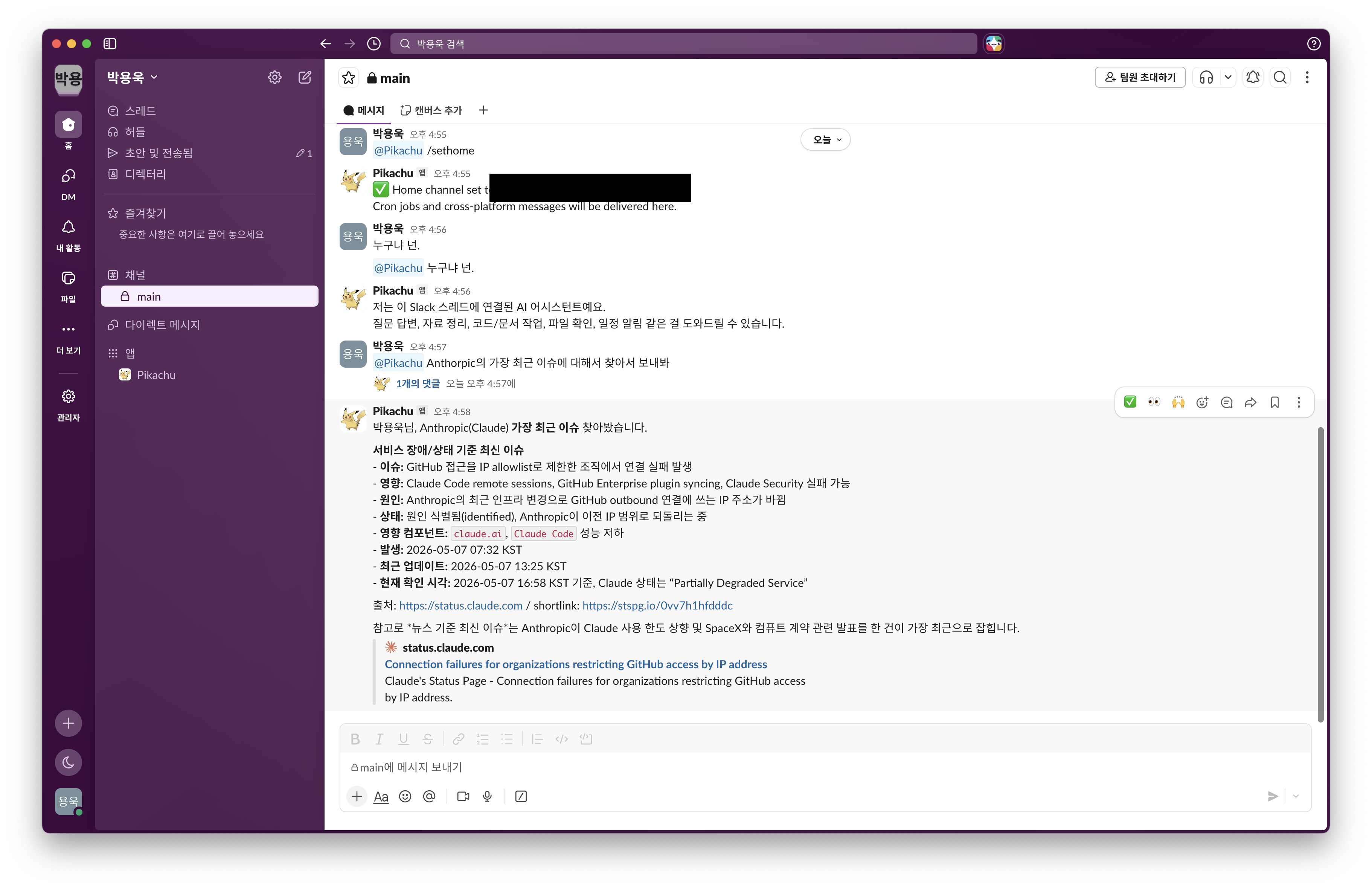This screenshot has width=1372, height=889.
Task: Open more actions for hovered message
Action: coord(1299,402)
